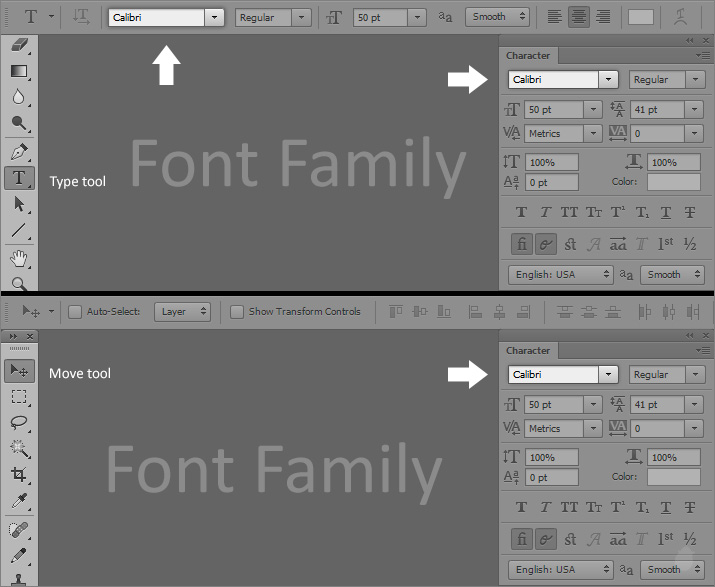Toggle text orientation in the options bar
Image resolution: width=715 pixels, height=587 pixels.
pos(82,17)
